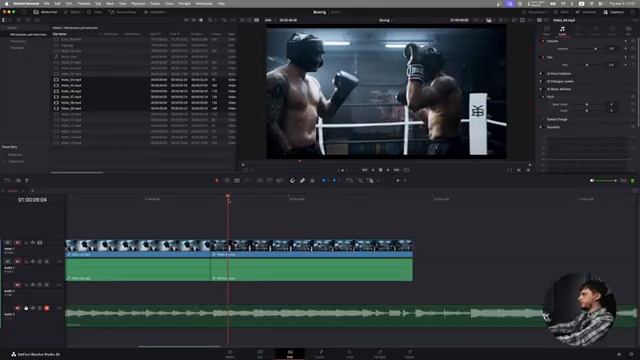
Task: Enable the Equalizer section
Action: point(542,127)
